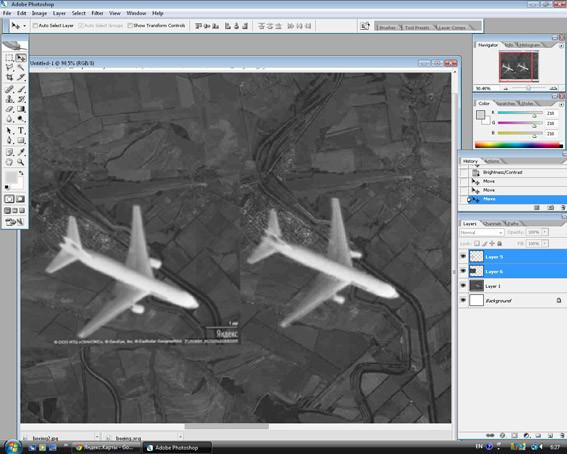
Task: Click the Navigator zoom slider
Action: click(x=529, y=88)
